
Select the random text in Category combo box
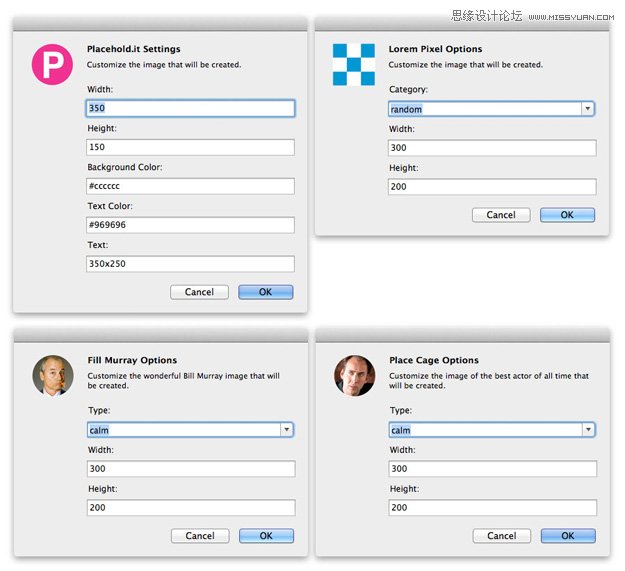click(x=406, y=109)
